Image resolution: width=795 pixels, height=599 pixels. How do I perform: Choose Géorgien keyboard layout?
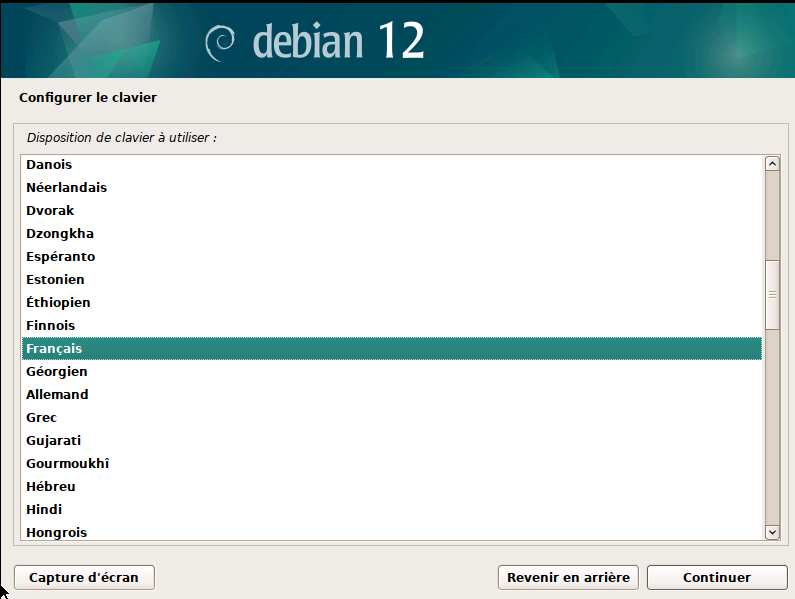tap(391, 372)
